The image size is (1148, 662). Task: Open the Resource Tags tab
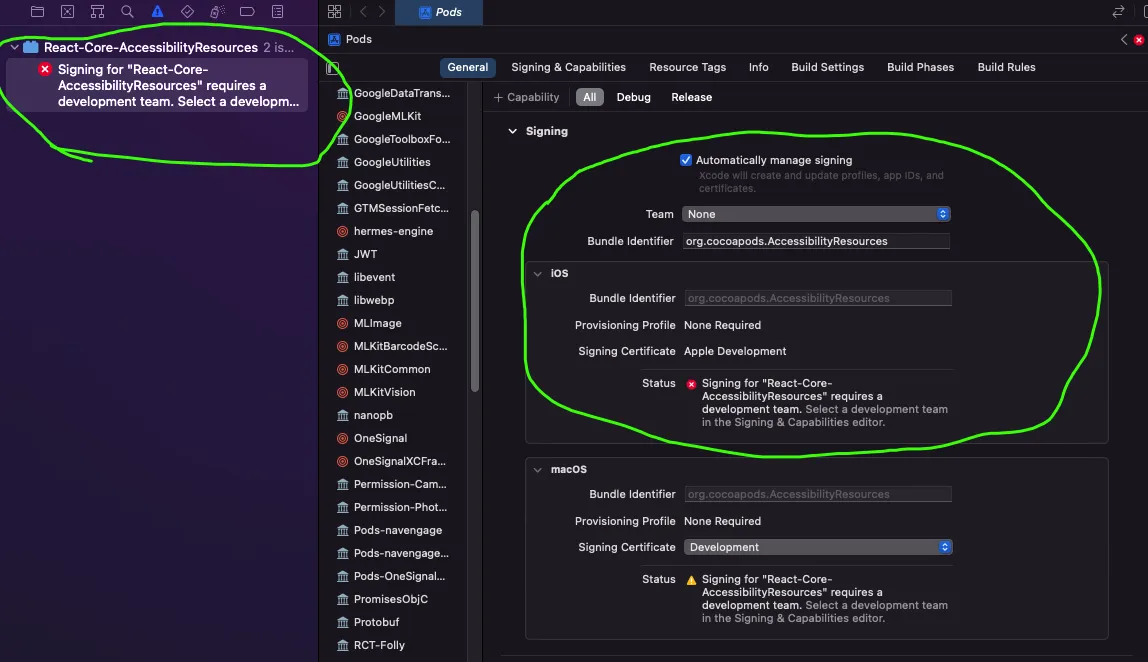[687, 67]
